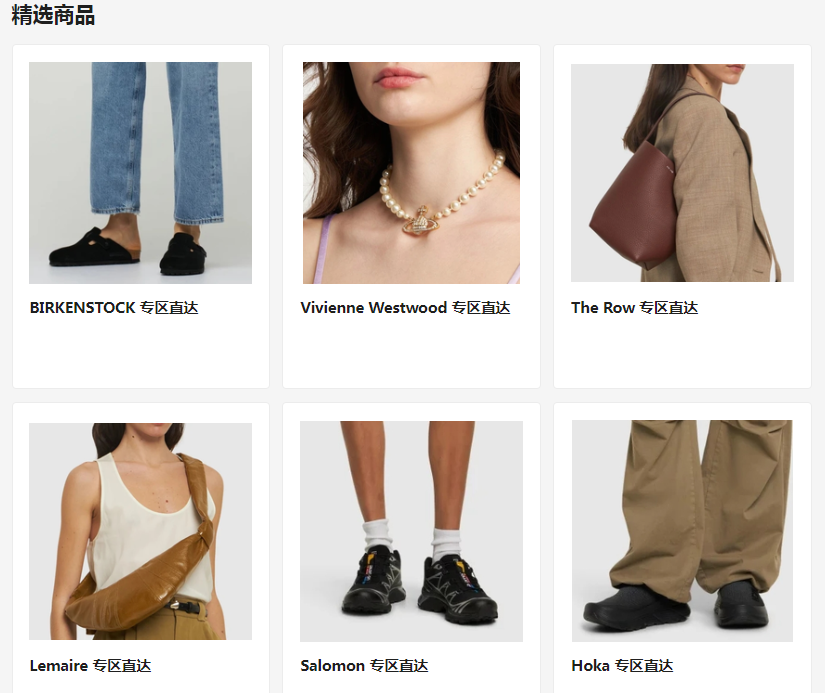Follow The Row 专区直达 link

coord(635,307)
